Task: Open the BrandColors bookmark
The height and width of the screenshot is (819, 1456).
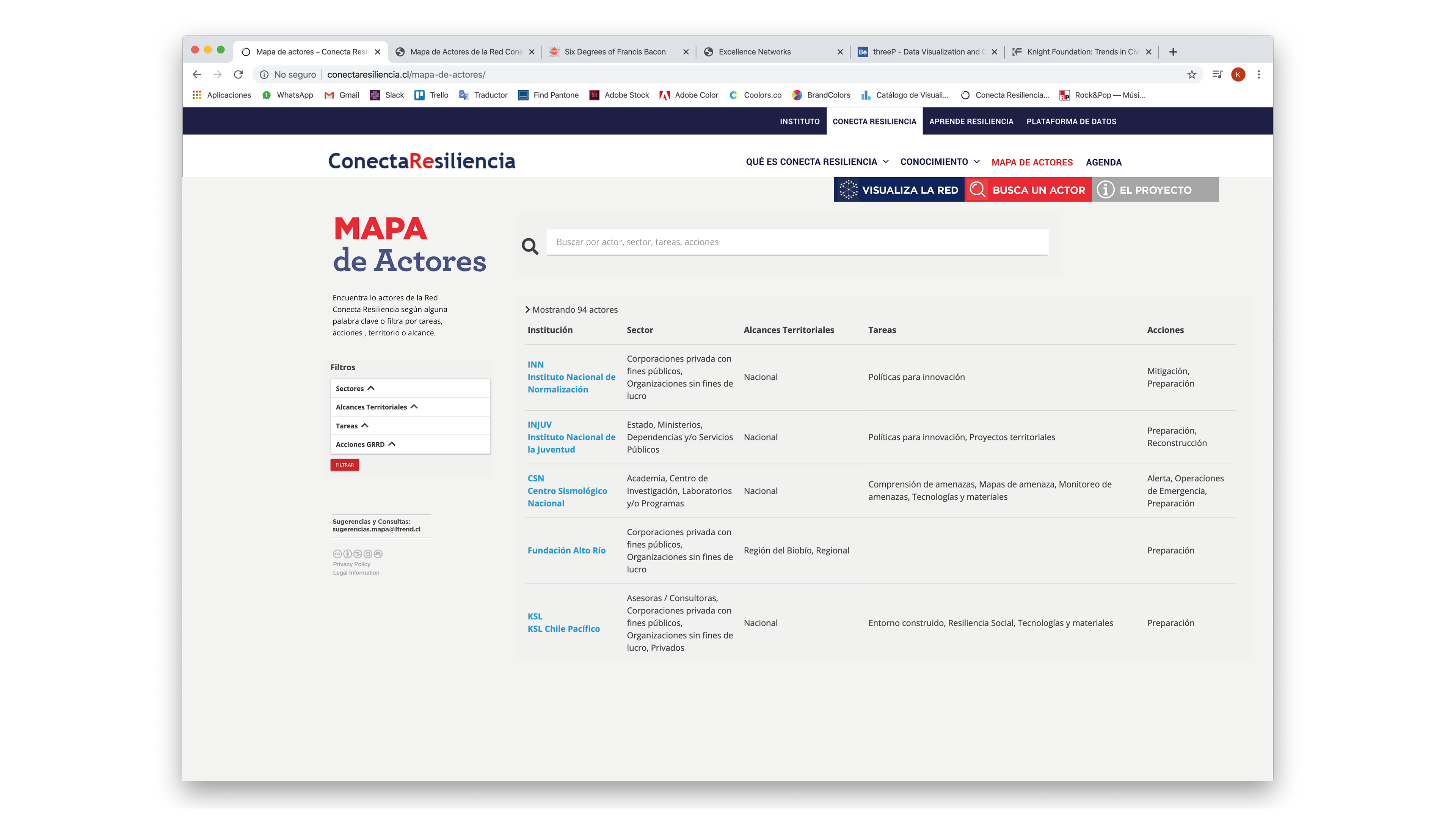Action: (x=821, y=95)
